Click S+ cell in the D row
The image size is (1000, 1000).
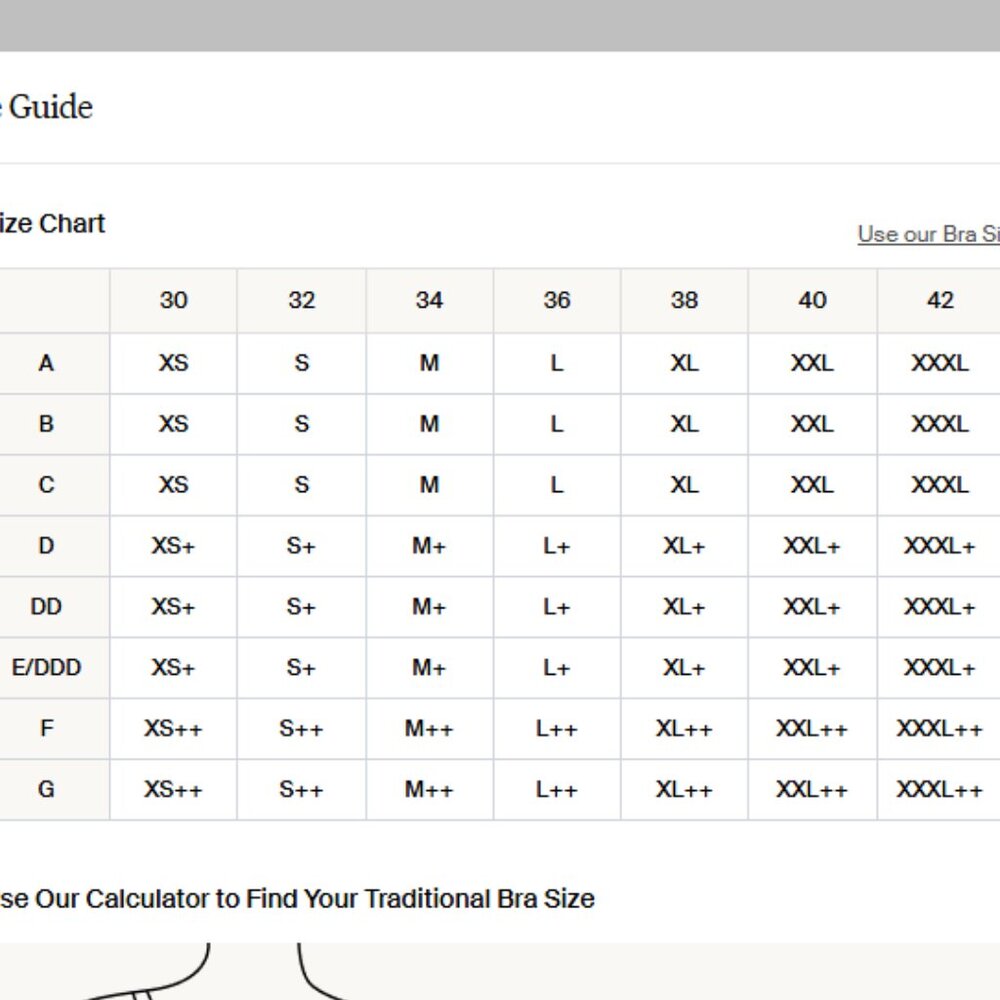pyautogui.click(x=301, y=546)
